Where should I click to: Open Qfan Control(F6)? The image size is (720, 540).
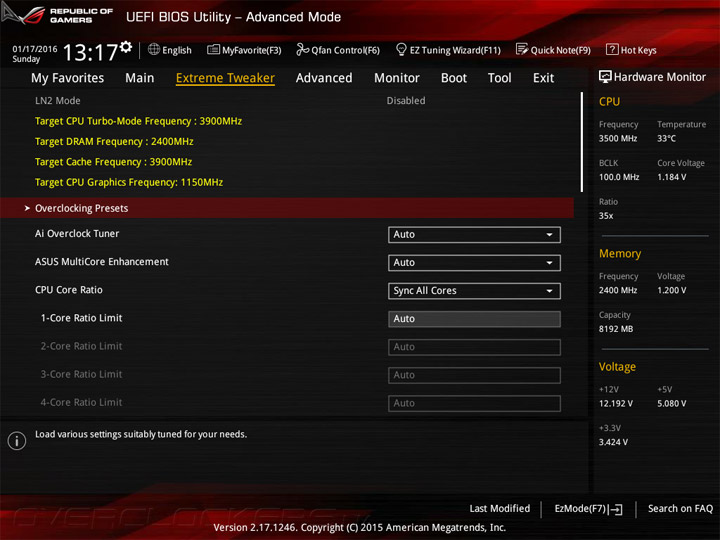pos(338,50)
